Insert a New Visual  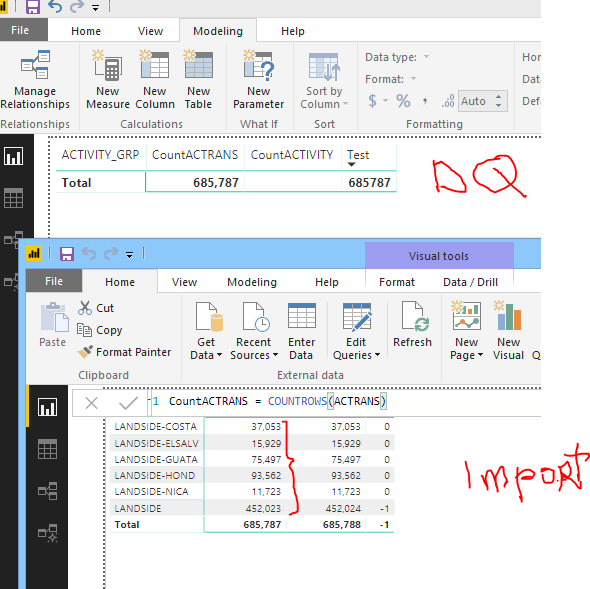point(508,331)
